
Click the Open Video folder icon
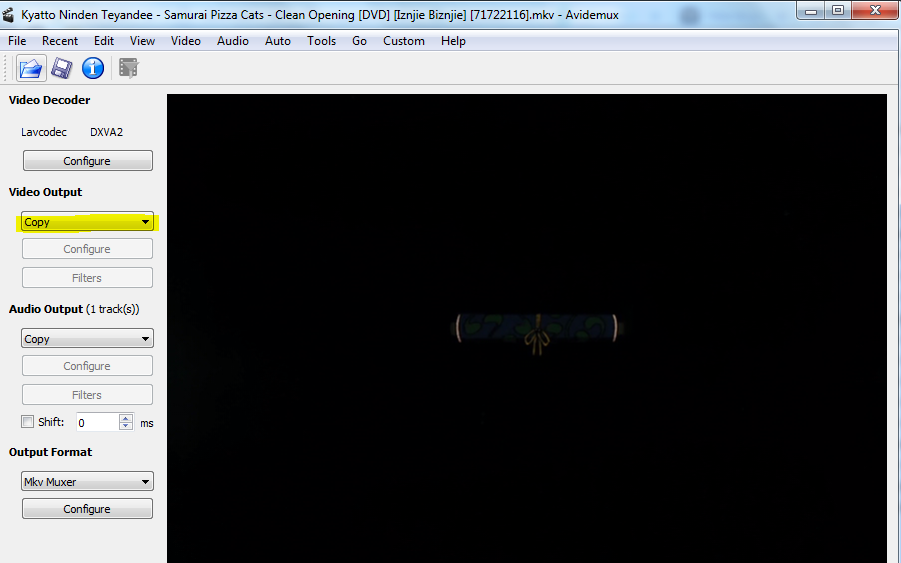click(x=31, y=68)
